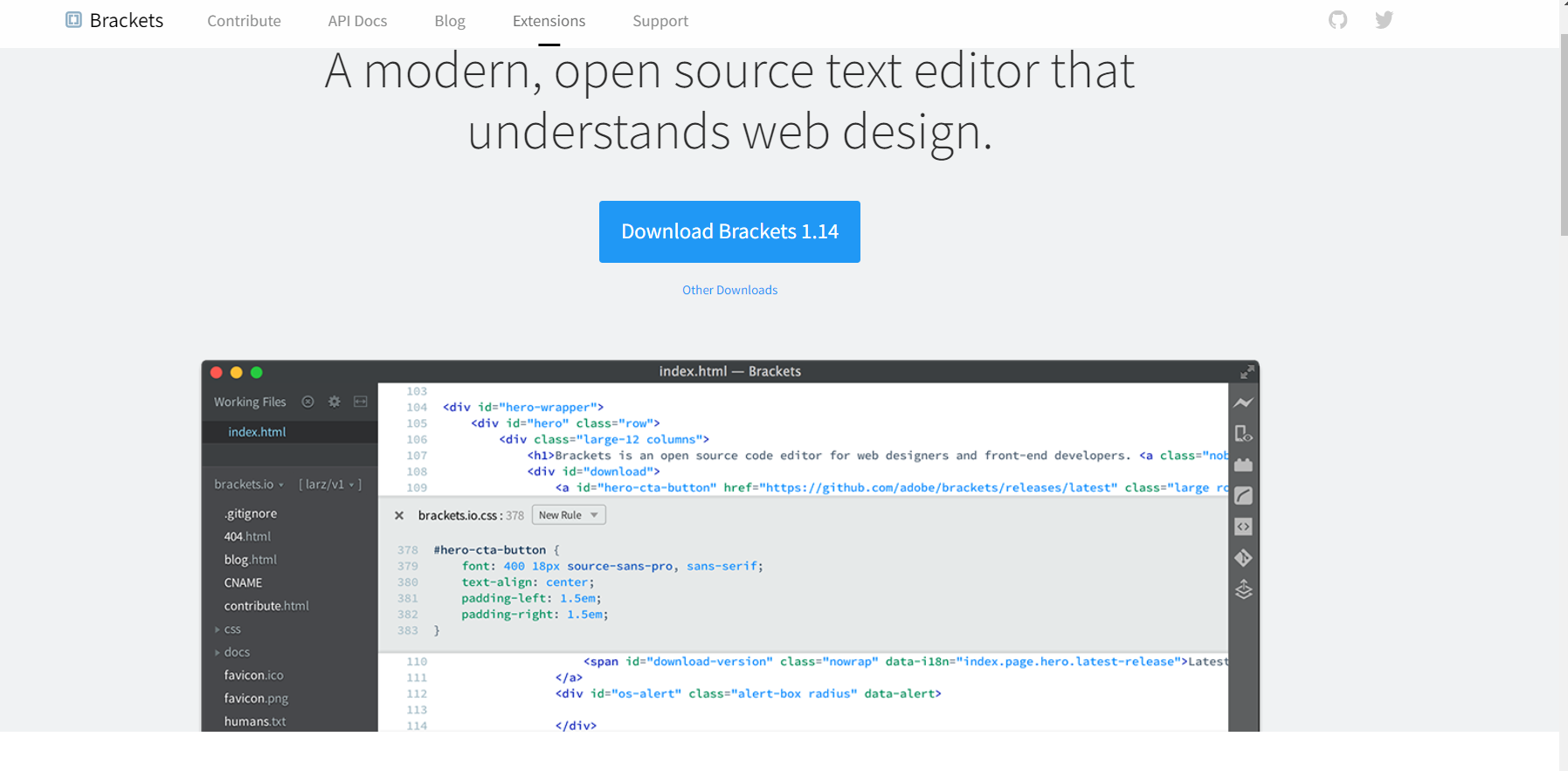Click the split view icon in Working Files
The height and width of the screenshot is (771, 1568).
coord(360,402)
